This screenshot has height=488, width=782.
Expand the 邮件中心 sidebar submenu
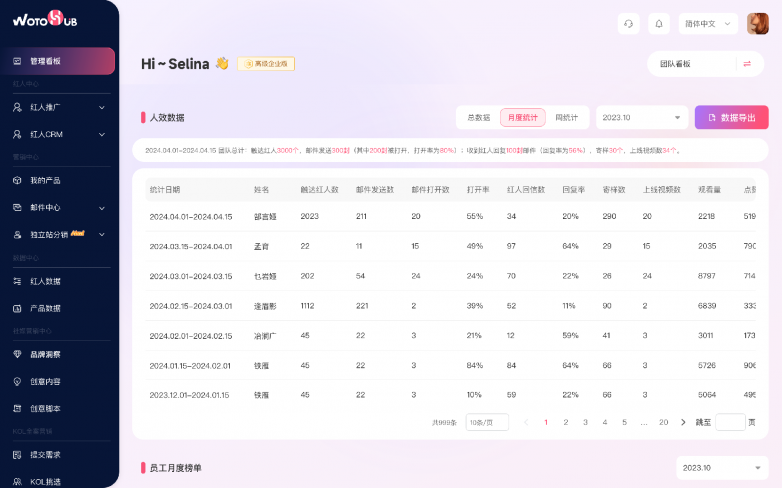click(101, 208)
